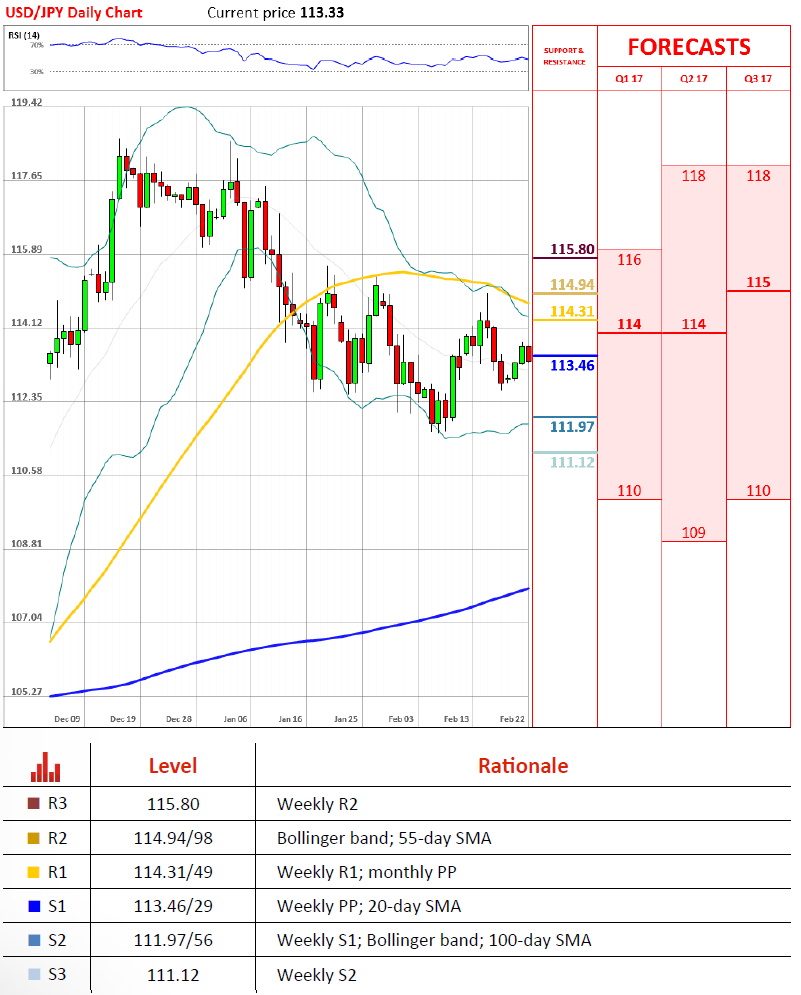Click resistance level 114.94 on the chart
This screenshot has height=995, width=801.
[572, 284]
